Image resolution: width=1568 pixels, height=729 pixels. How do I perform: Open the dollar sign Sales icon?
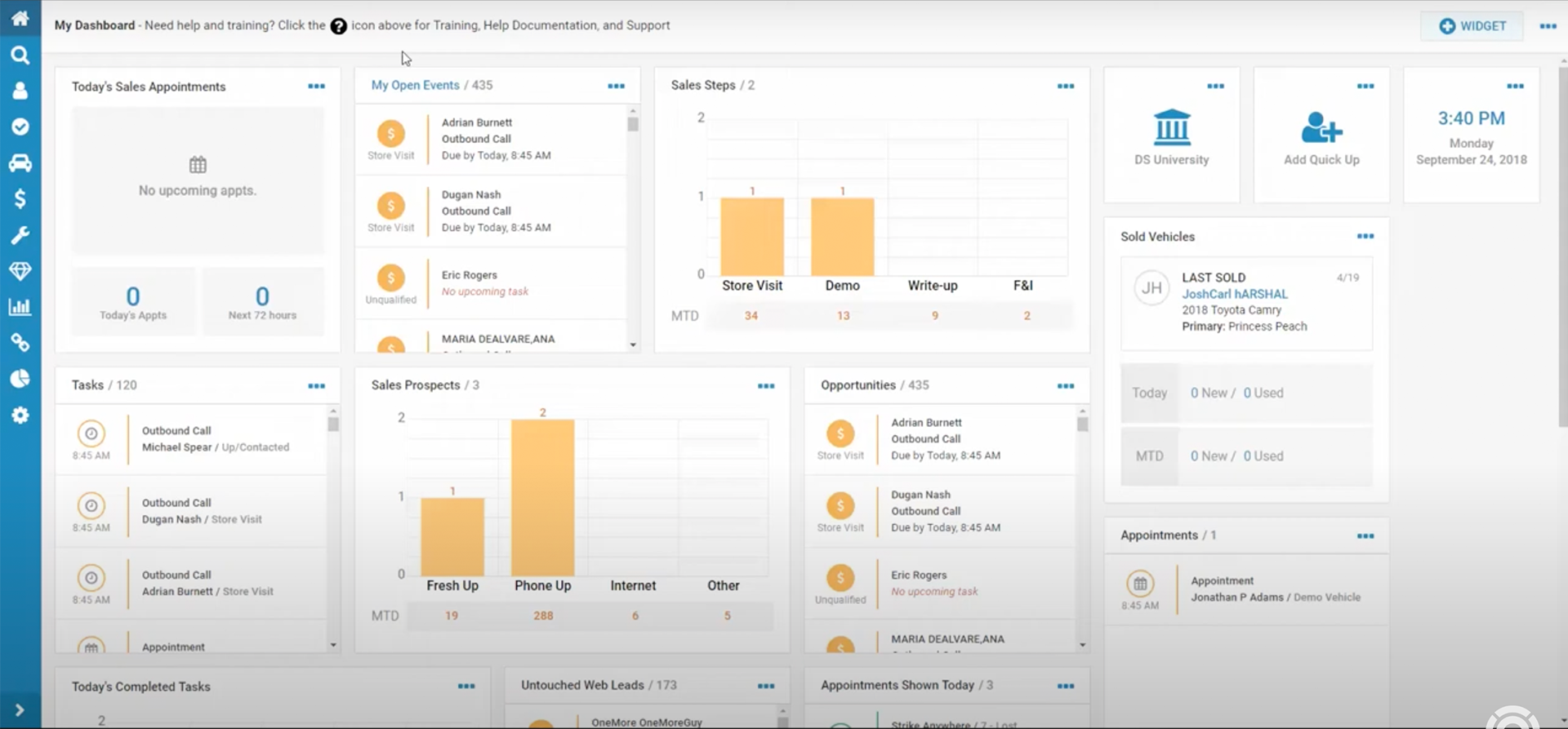click(20, 198)
